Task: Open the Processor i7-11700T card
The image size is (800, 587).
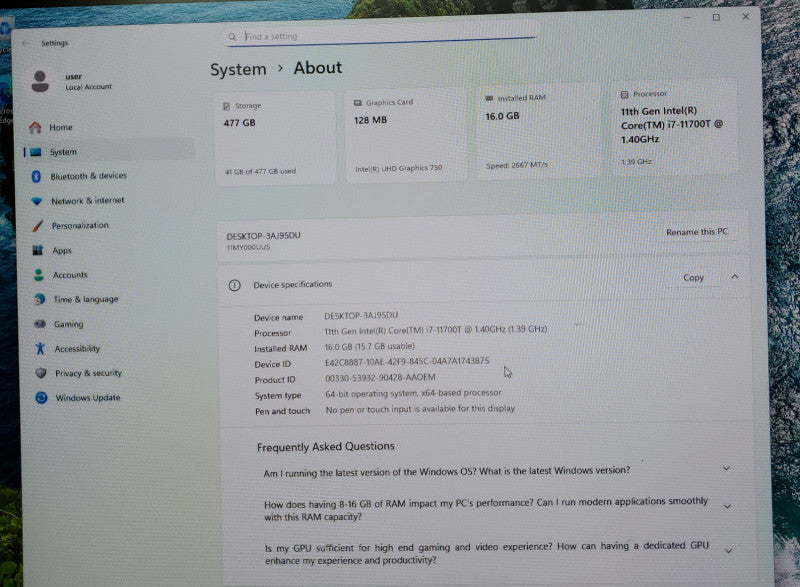Action: (676, 127)
